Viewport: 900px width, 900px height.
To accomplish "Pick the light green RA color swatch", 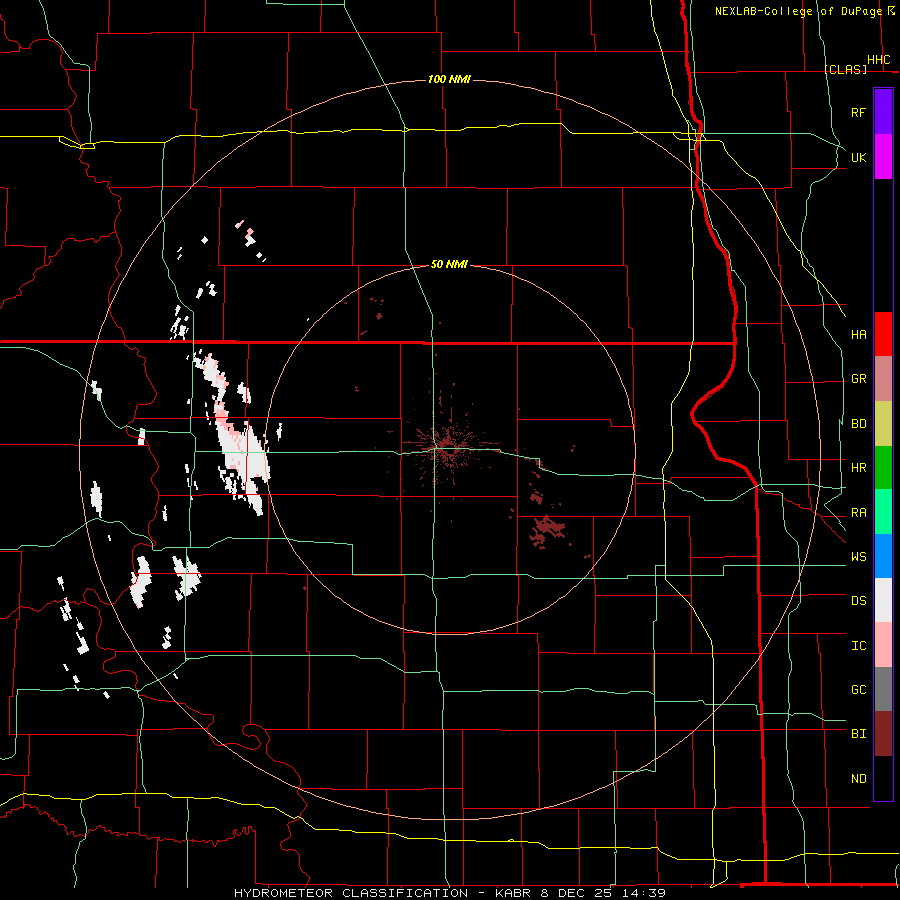I will (x=883, y=512).
